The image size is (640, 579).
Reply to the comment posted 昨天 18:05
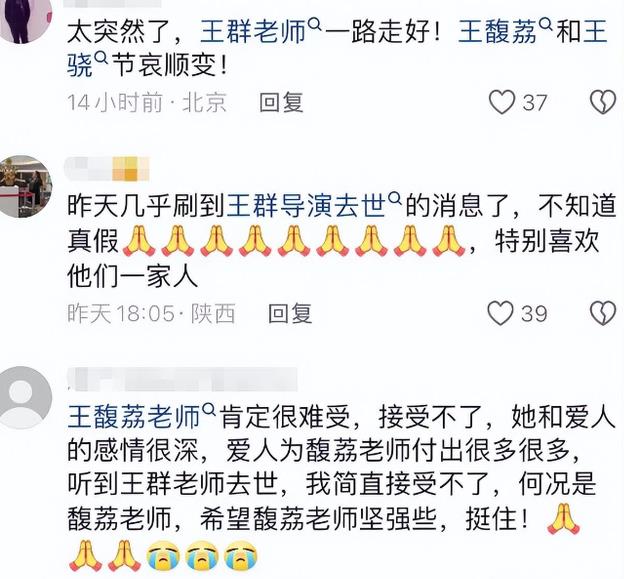[x=290, y=313]
